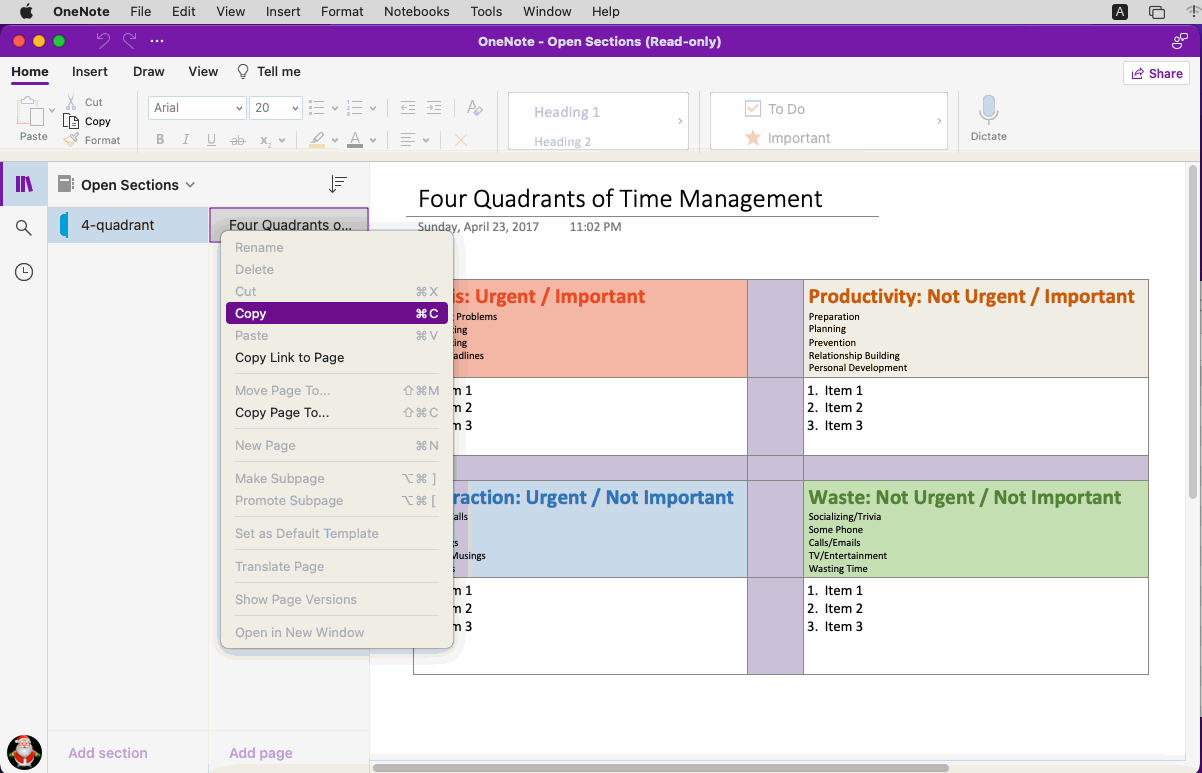Switch to the Draw ribbon tab
Viewport: 1202px width, 773px height.
click(148, 72)
